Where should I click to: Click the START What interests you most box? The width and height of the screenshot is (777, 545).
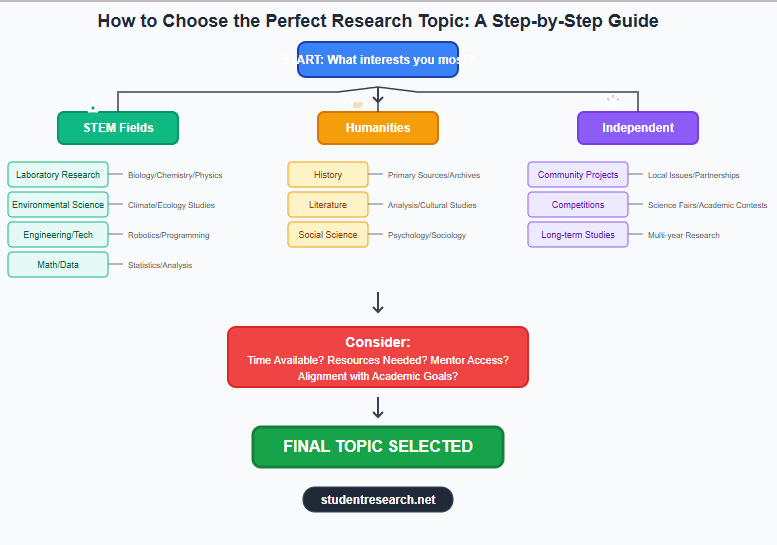point(378,59)
